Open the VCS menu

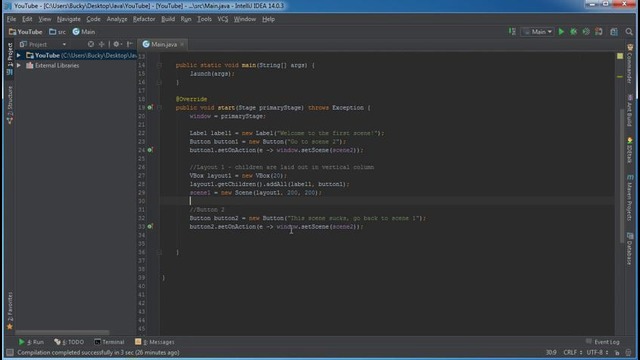(222, 19)
